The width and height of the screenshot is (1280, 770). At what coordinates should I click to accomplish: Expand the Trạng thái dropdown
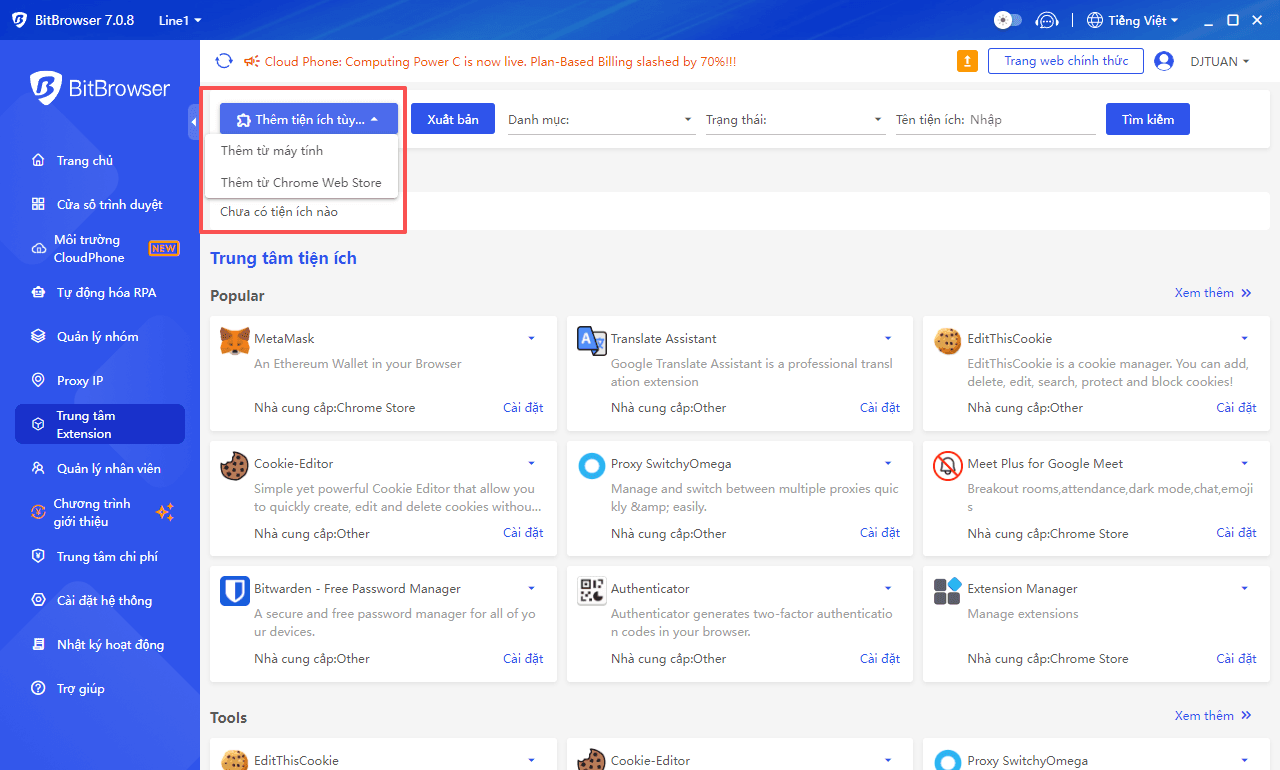878,118
